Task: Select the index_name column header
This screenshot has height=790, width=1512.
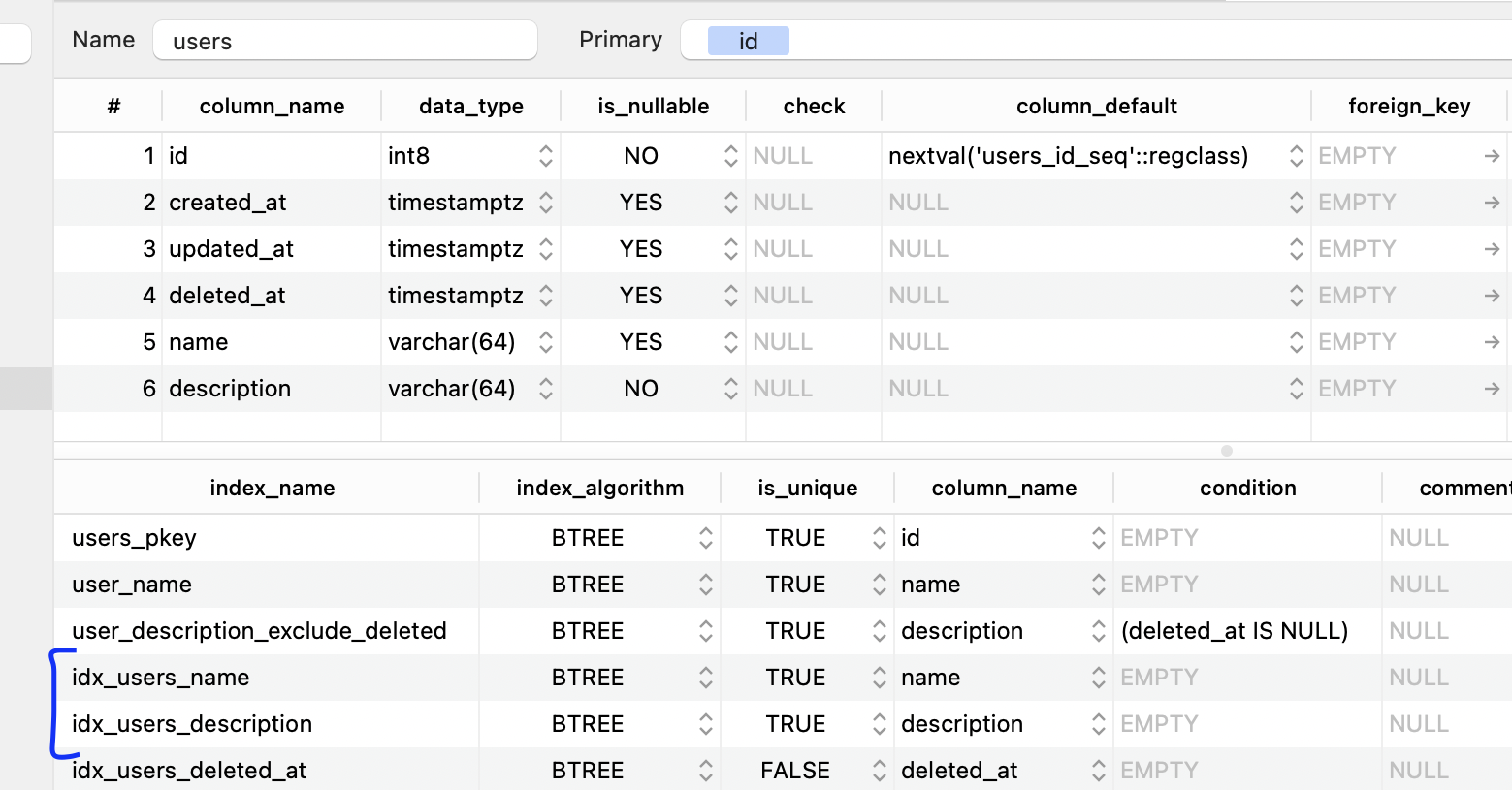Action: point(272,488)
